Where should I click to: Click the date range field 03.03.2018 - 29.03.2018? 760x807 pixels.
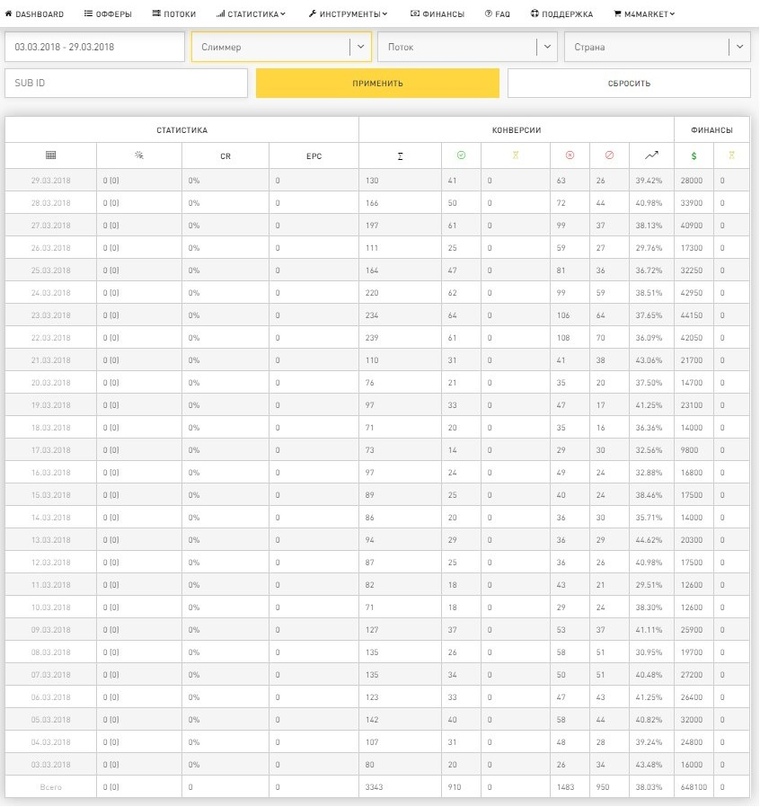pyautogui.click(x=95, y=47)
